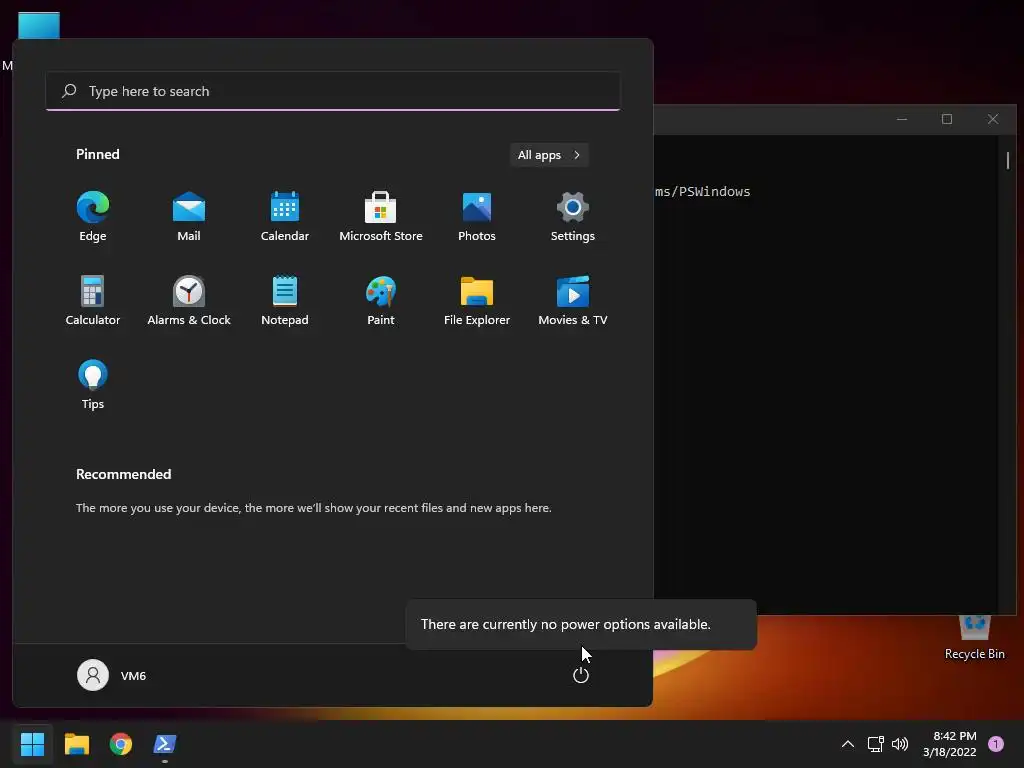This screenshot has height=768, width=1024.
Task: Open the volume control tray icon
Action: coord(900,744)
